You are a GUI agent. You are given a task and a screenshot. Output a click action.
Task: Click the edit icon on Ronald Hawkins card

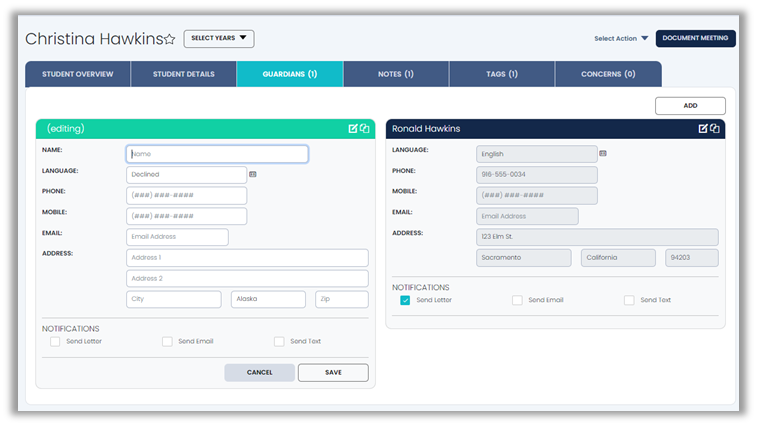[703, 129]
